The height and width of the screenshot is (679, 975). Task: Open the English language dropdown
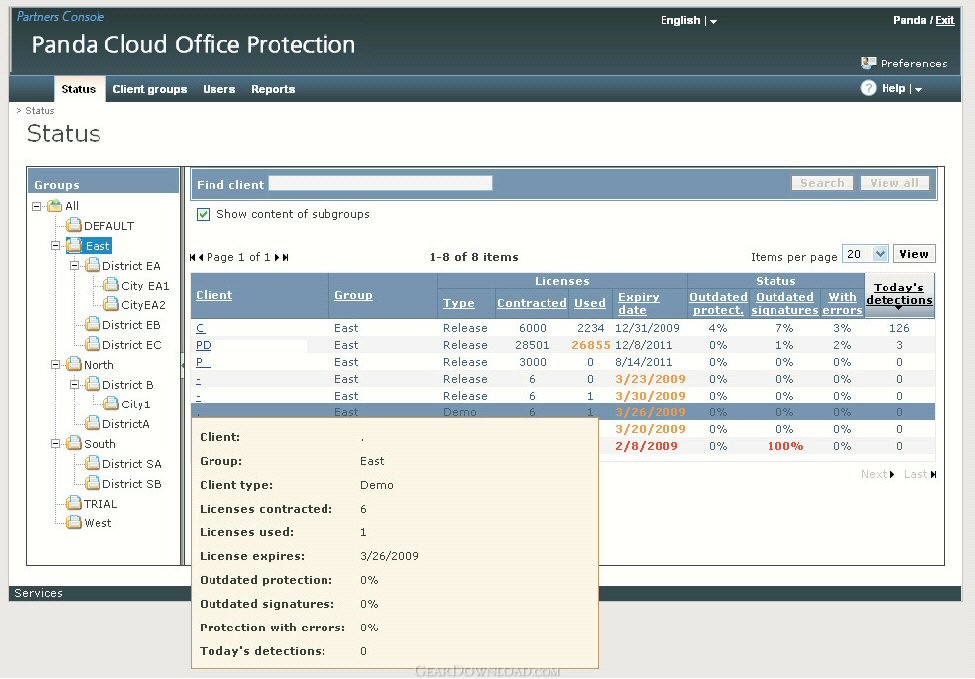(x=713, y=21)
